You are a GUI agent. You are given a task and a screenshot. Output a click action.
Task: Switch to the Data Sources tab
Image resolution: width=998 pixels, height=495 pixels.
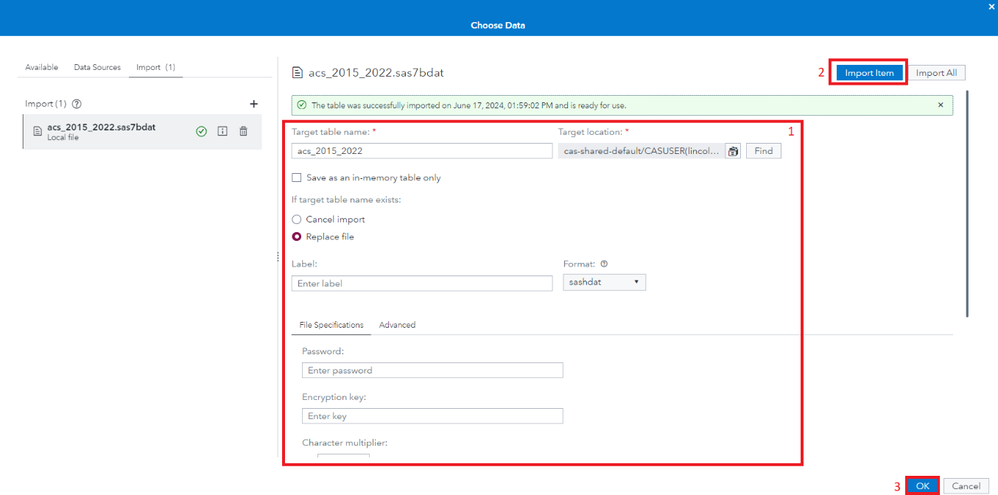pos(97,67)
